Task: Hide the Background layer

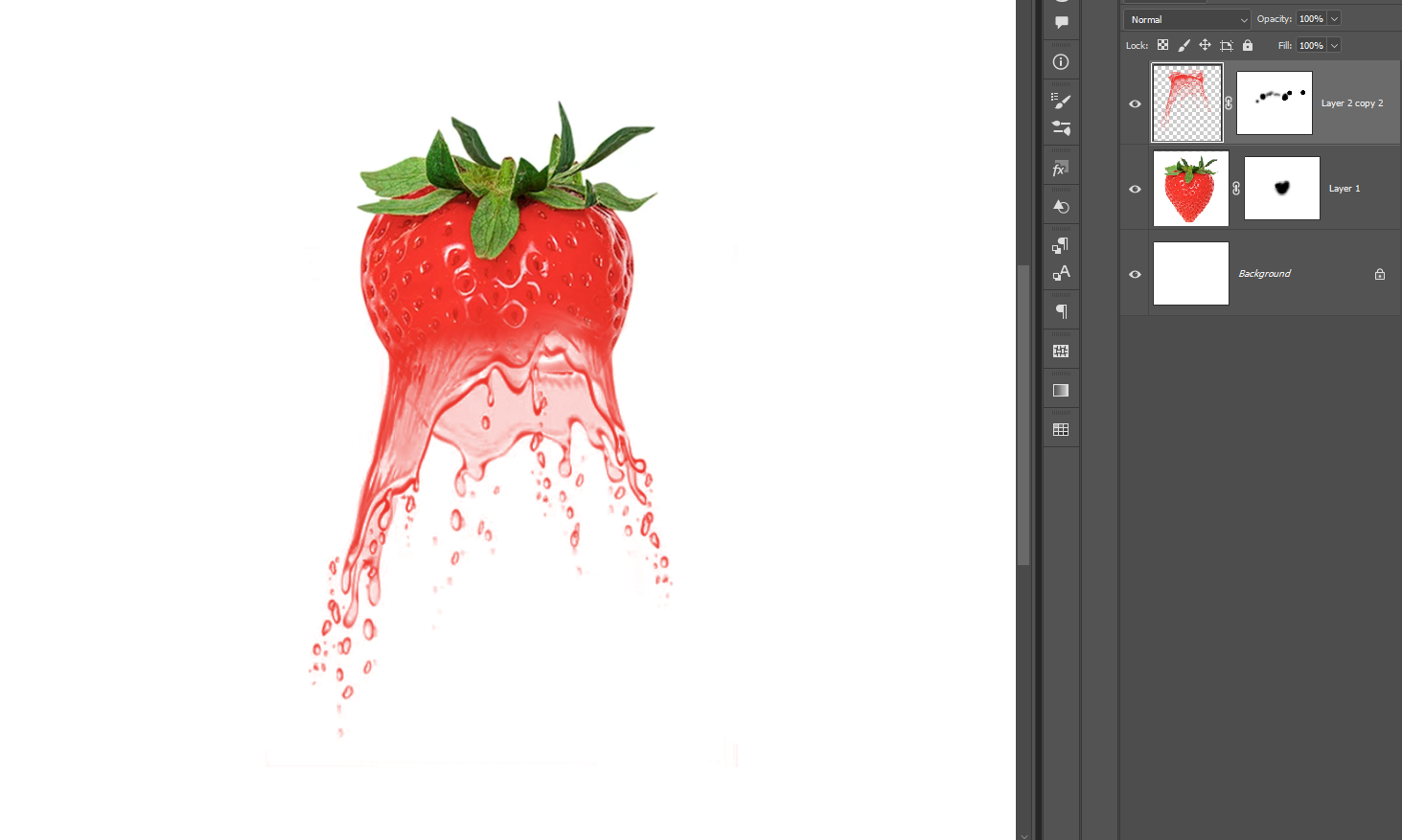Action: tap(1135, 274)
